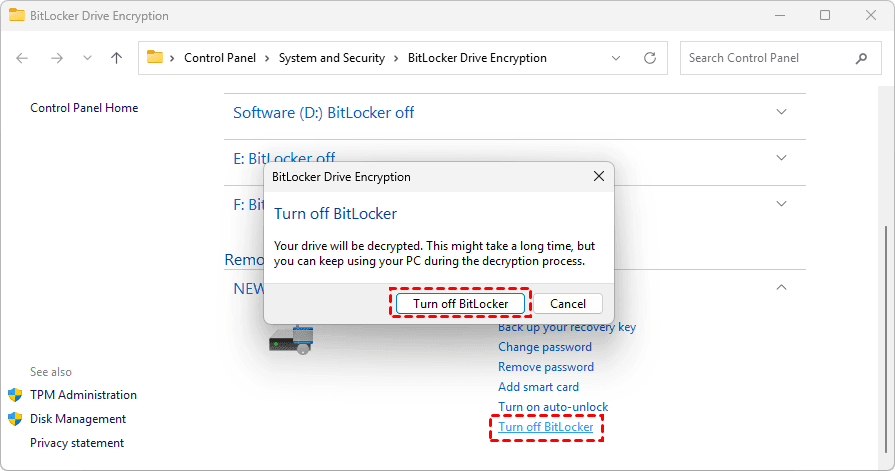
Task: Click the Forward navigation arrow
Action: pos(57,58)
